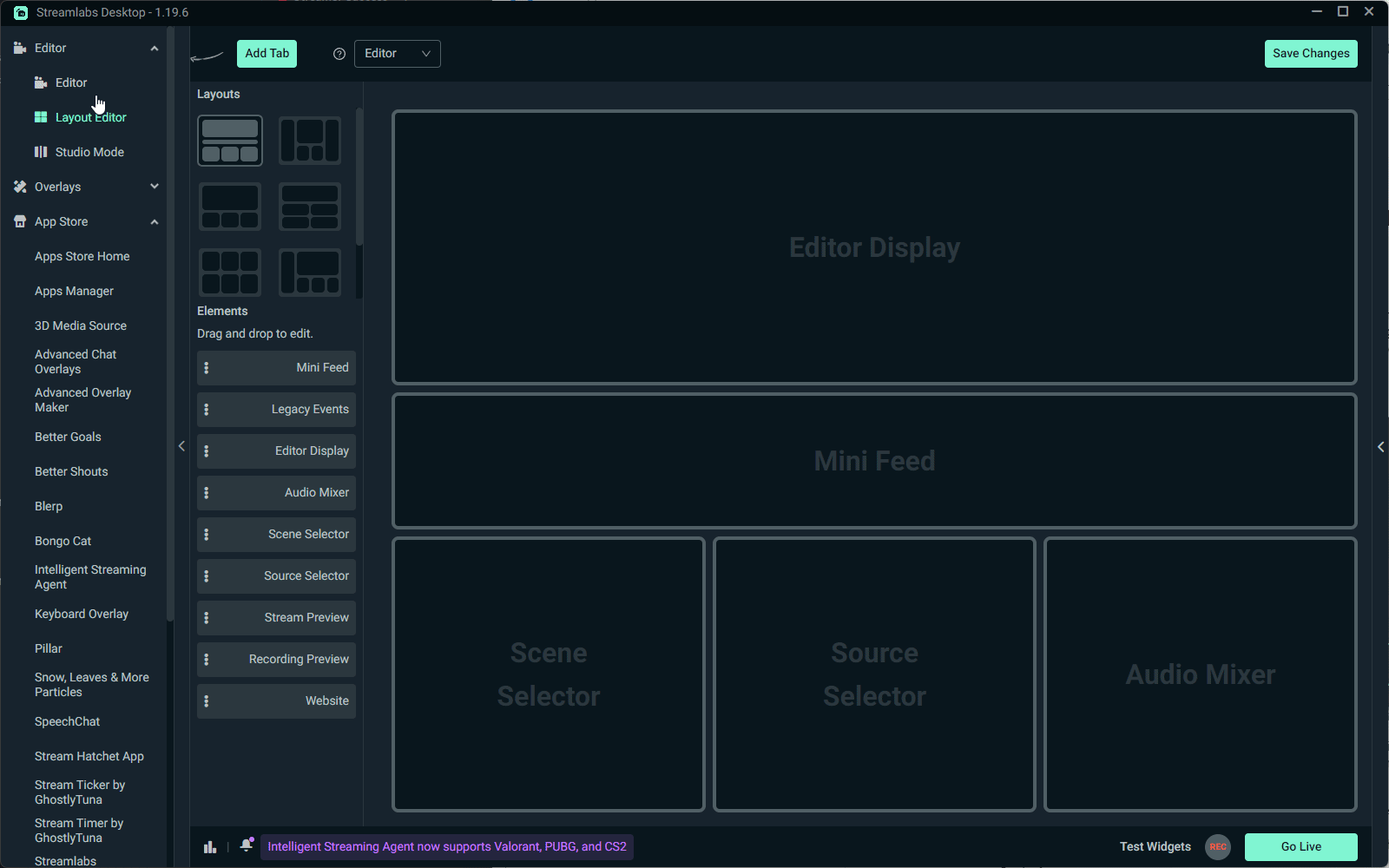The image size is (1389, 868).
Task: Click the Layout Editor grid icon
Action: point(41,117)
